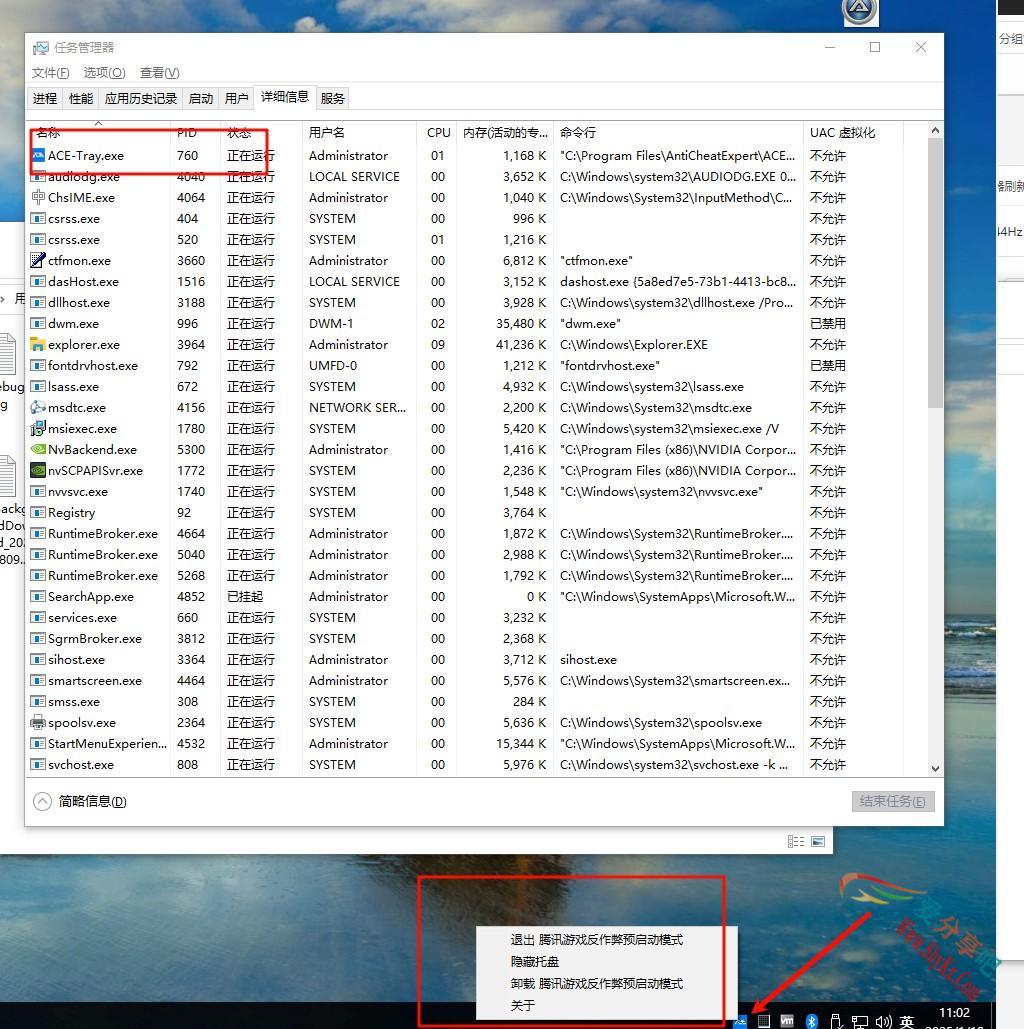The height and width of the screenshot is (1029, 1024).
Task: Open the Bluetooth tray icon
Action: pos(812,1021)
